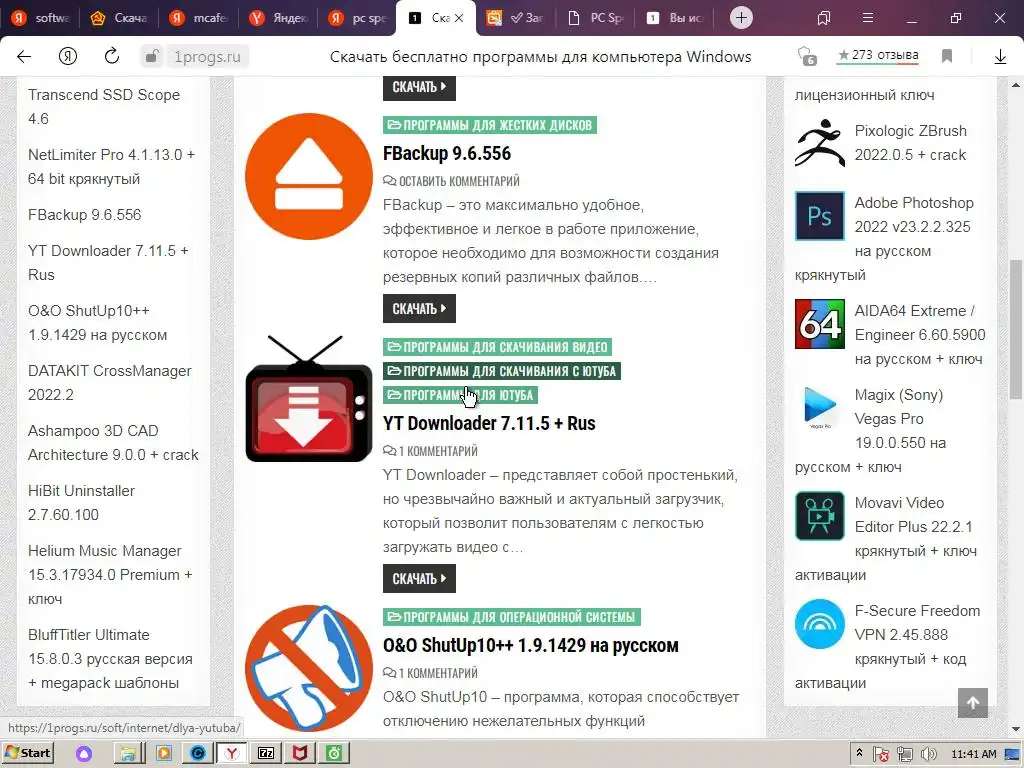The height and width of the screenshot is (768, 1024).
Task: Open YT Downloader red TV logo
Action: pos(309,398)
